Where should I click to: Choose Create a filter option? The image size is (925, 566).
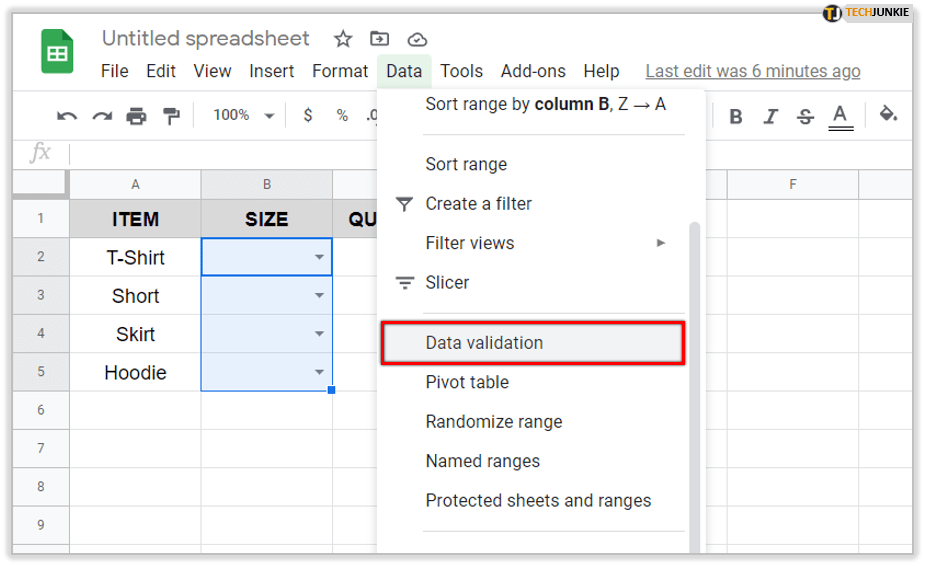pos(478,203)
